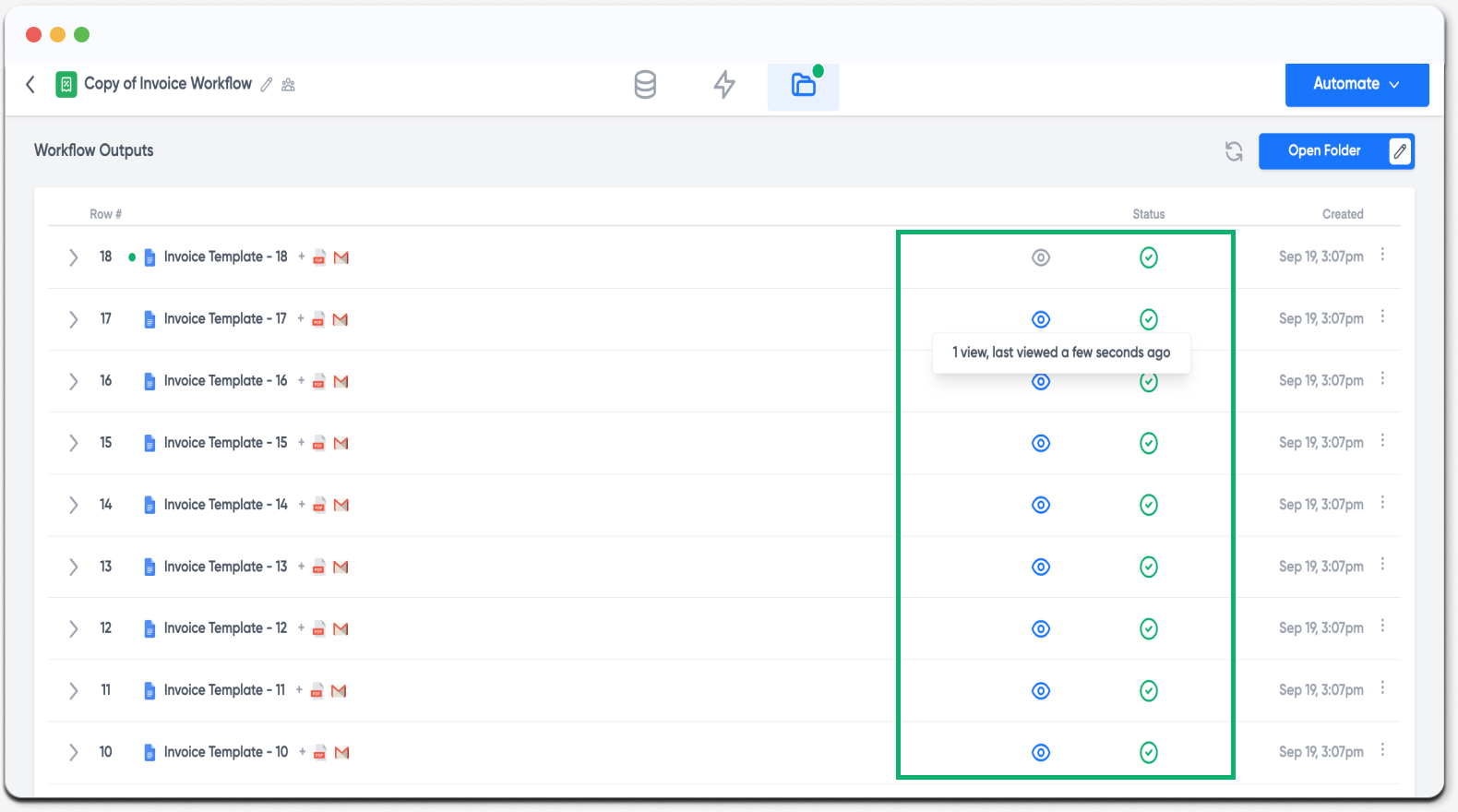Viewport: 1458px width, 812px height.
Task: Click the plus sign in row 17
Action: click(301, 318)
